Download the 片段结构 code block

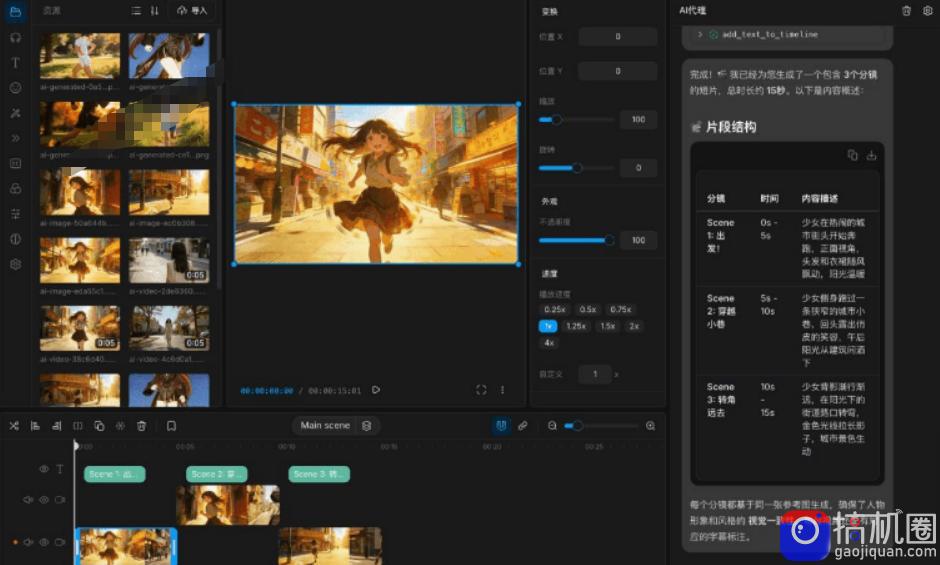pyautogui.click(x=871, y=155)
